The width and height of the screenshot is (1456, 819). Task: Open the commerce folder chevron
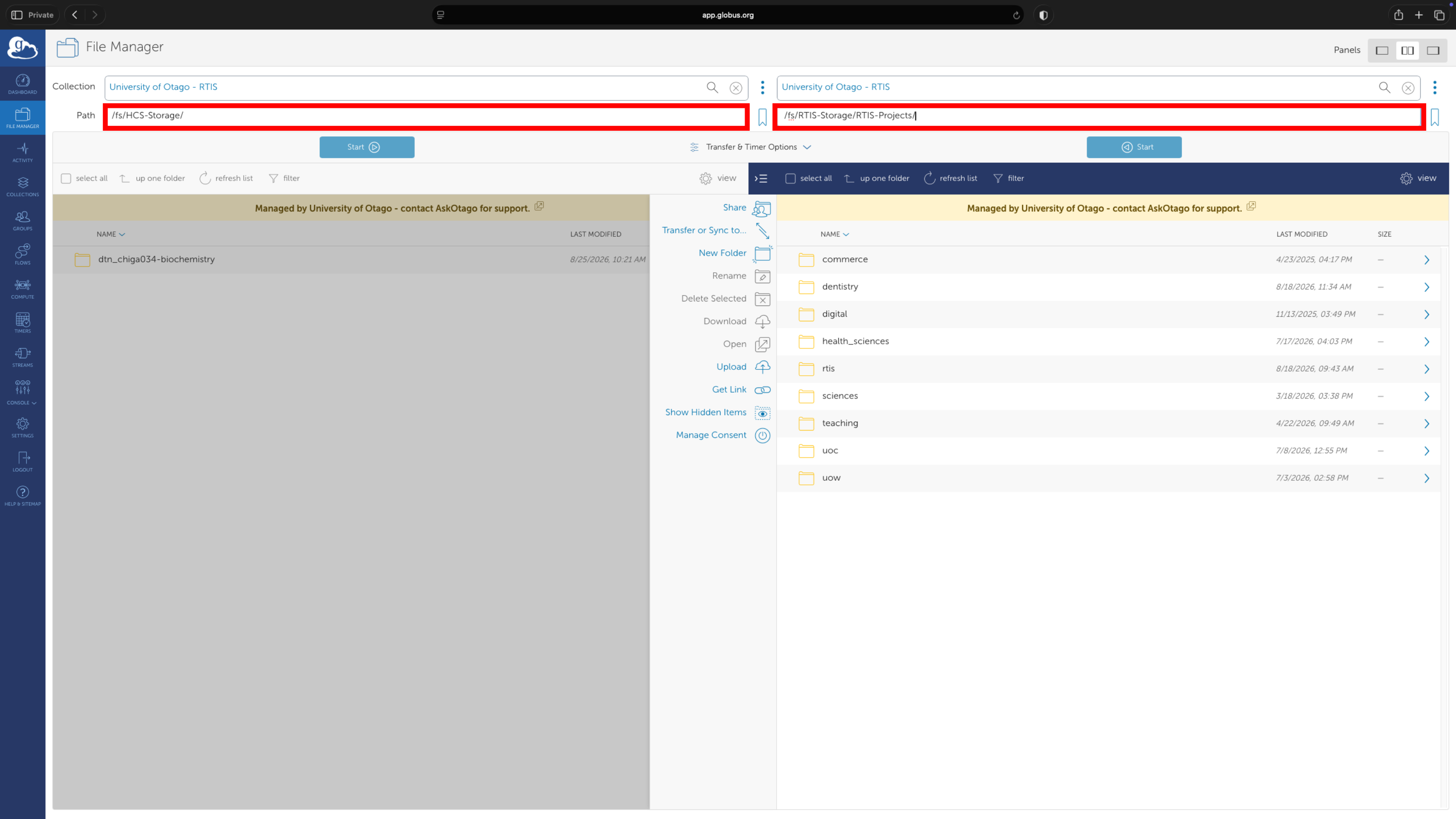pos(1427,260)
